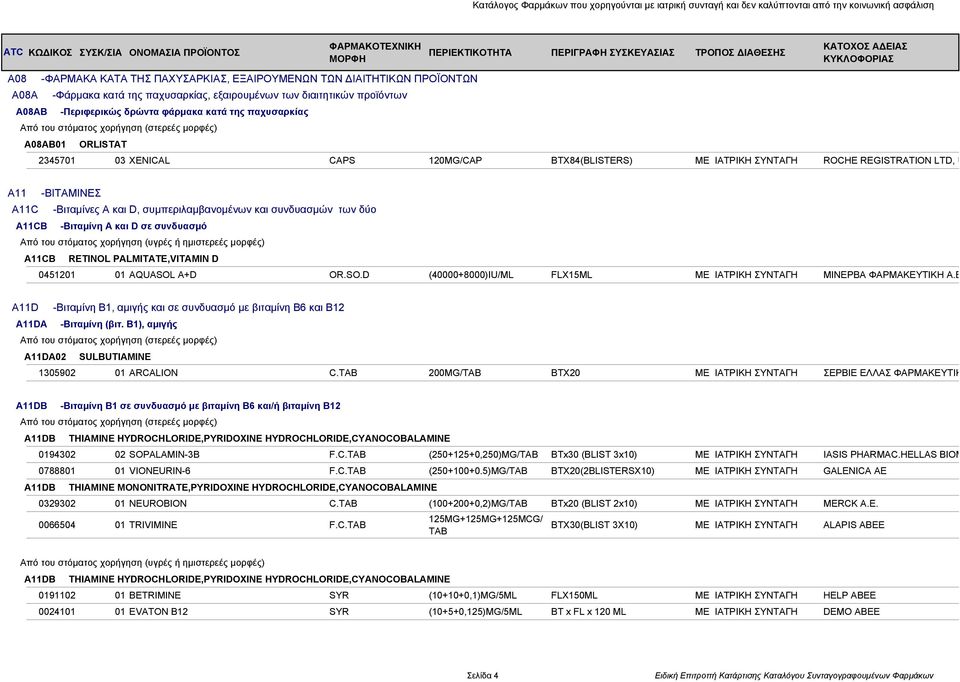Select the A08AB peripherally acting heading

click(x=162, y=112)
